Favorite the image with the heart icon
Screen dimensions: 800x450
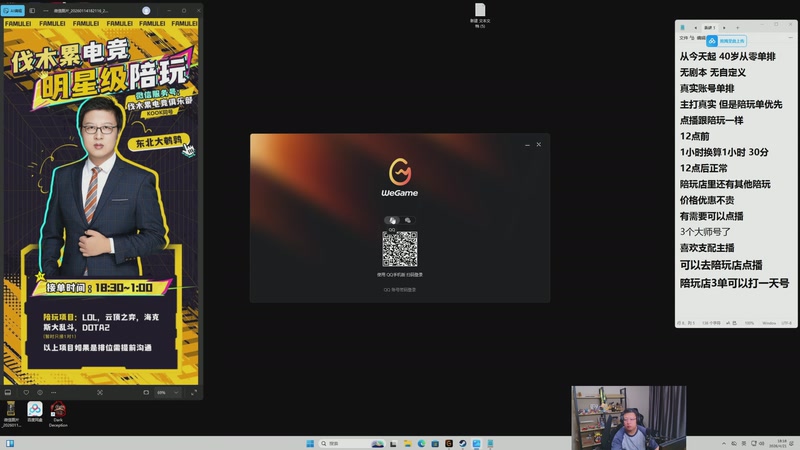(26, 392)
